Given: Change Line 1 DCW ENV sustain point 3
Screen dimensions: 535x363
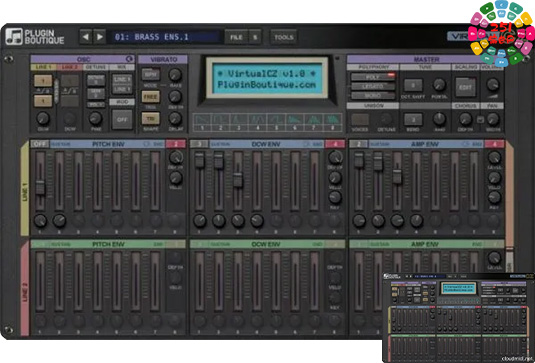Looking at the screenshot, I should (199, 144).
